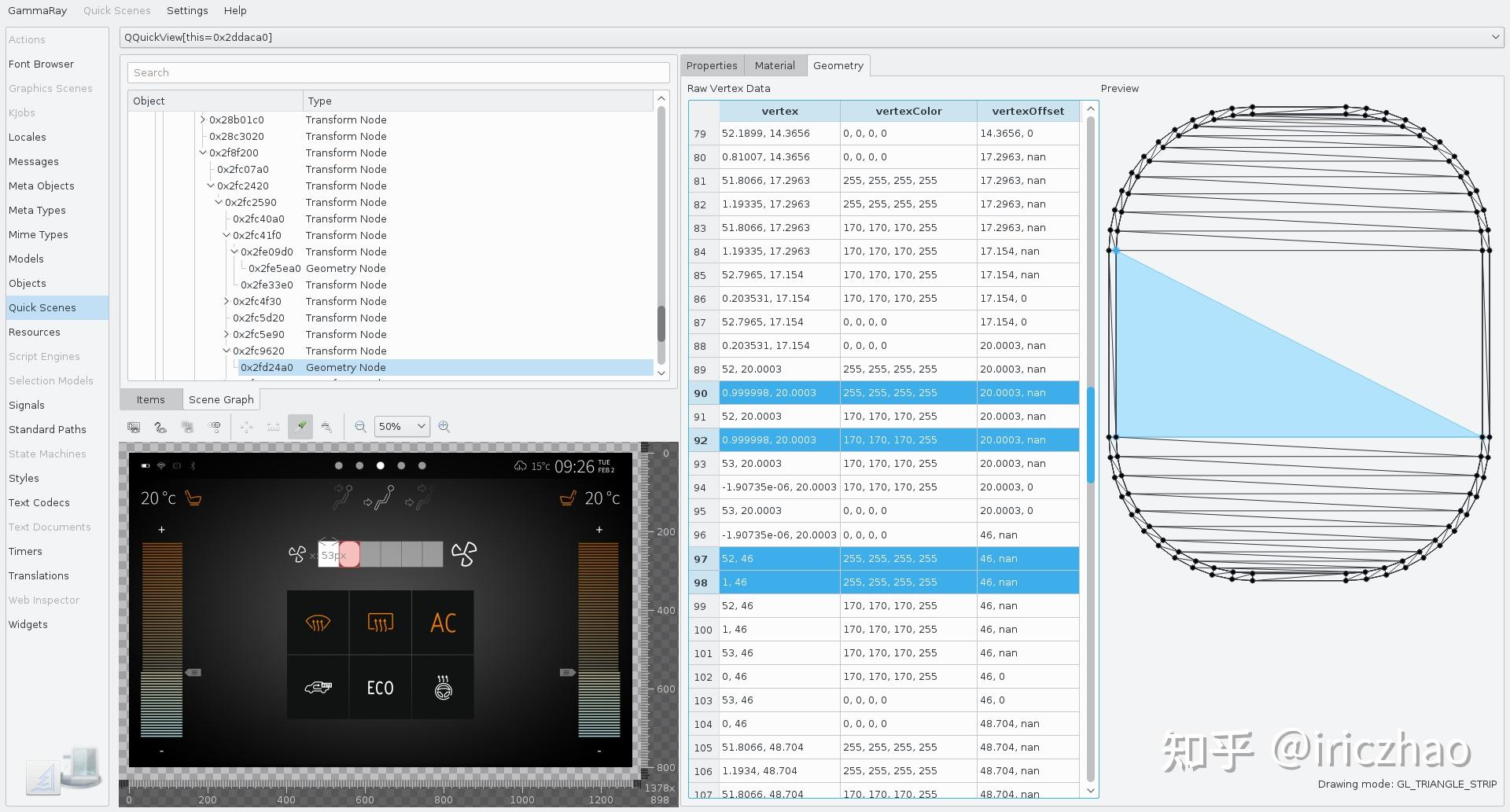Click the windshield defrost icon in preview
Viewport: 1510px width, 812px height.
[318, 623]
